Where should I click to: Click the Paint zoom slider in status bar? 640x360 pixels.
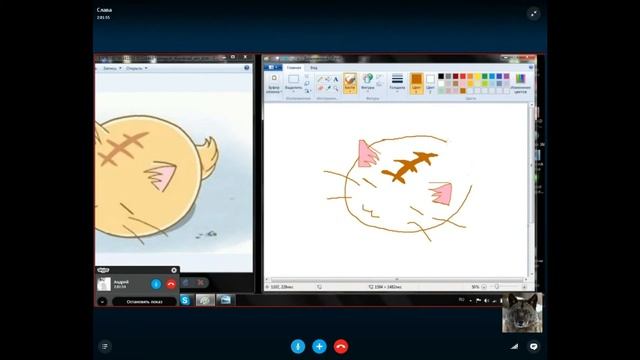tap(497, 287)
